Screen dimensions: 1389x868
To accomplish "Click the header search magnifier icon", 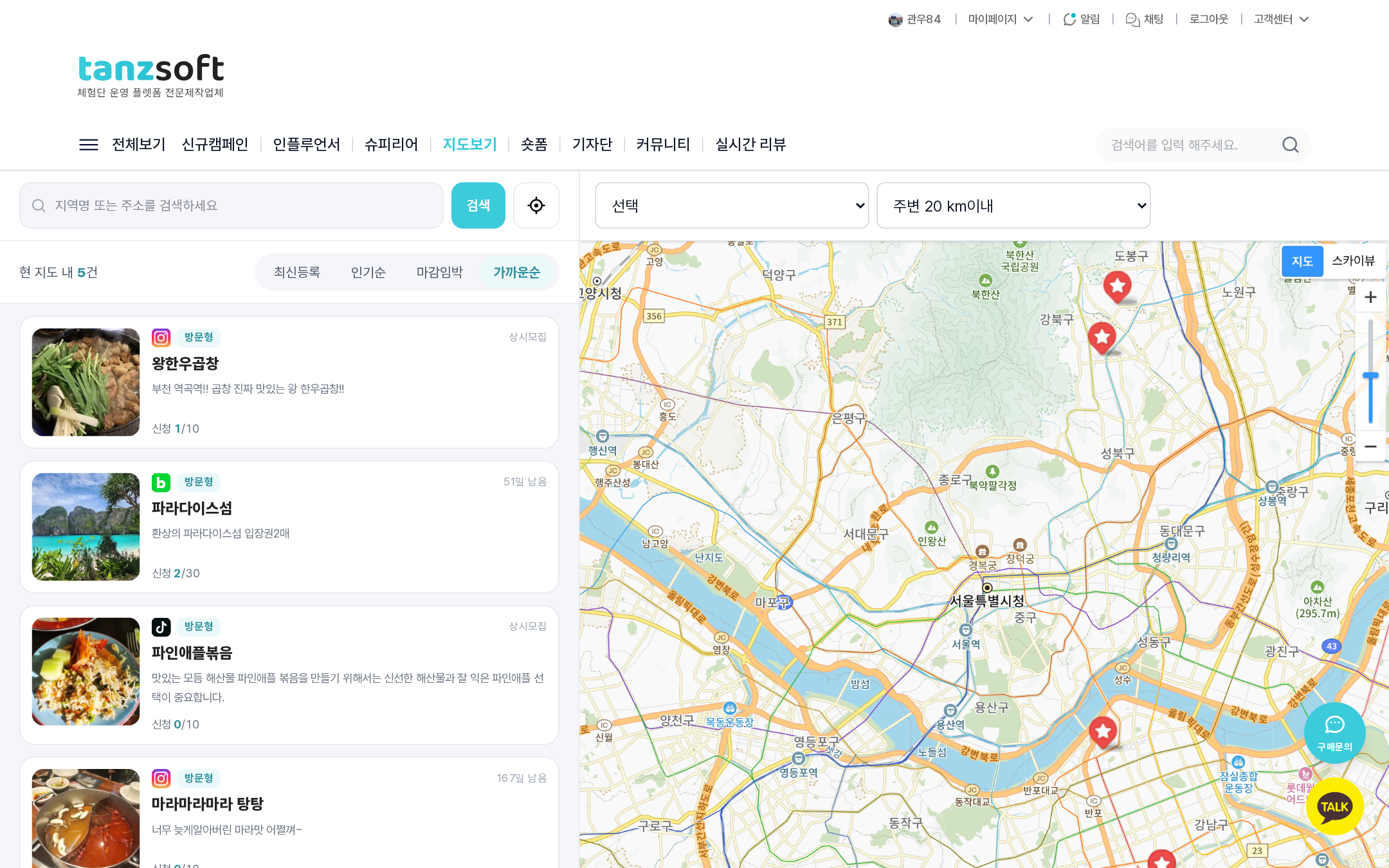I will click(x=1290, y=145).
